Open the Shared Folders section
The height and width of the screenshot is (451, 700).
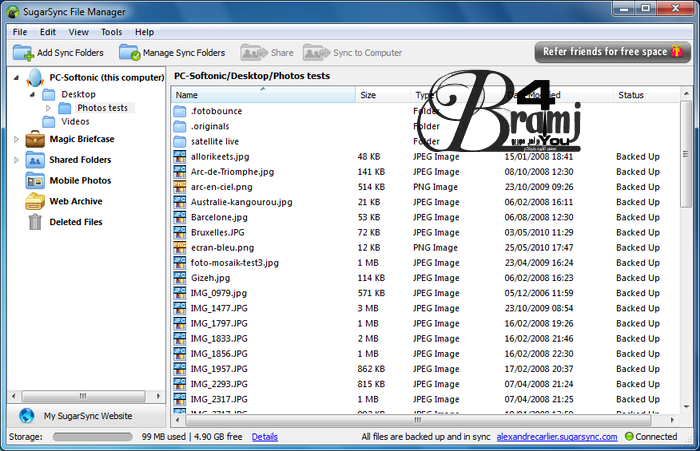click(79, 160)
